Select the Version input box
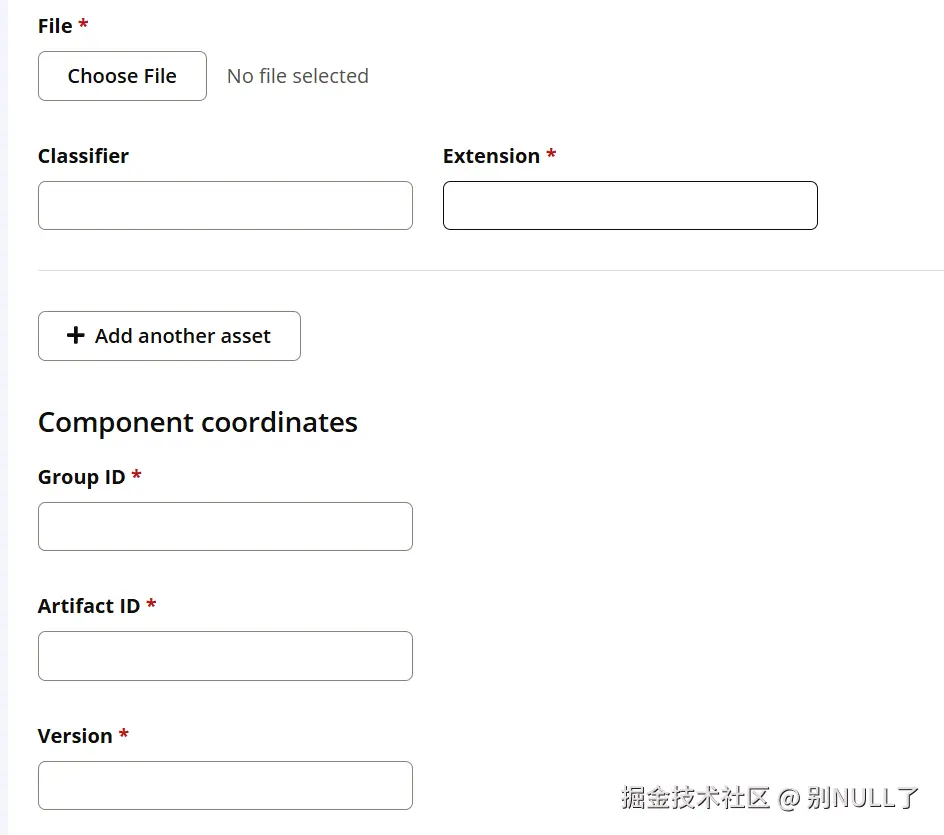 225,785
